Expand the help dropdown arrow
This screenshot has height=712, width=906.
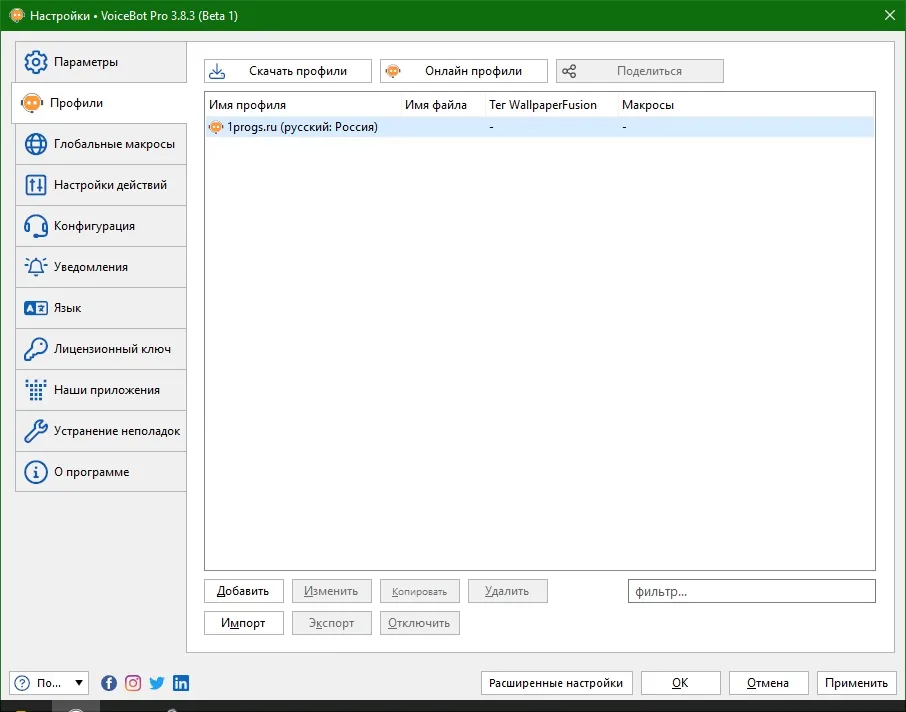click(79, 683)
